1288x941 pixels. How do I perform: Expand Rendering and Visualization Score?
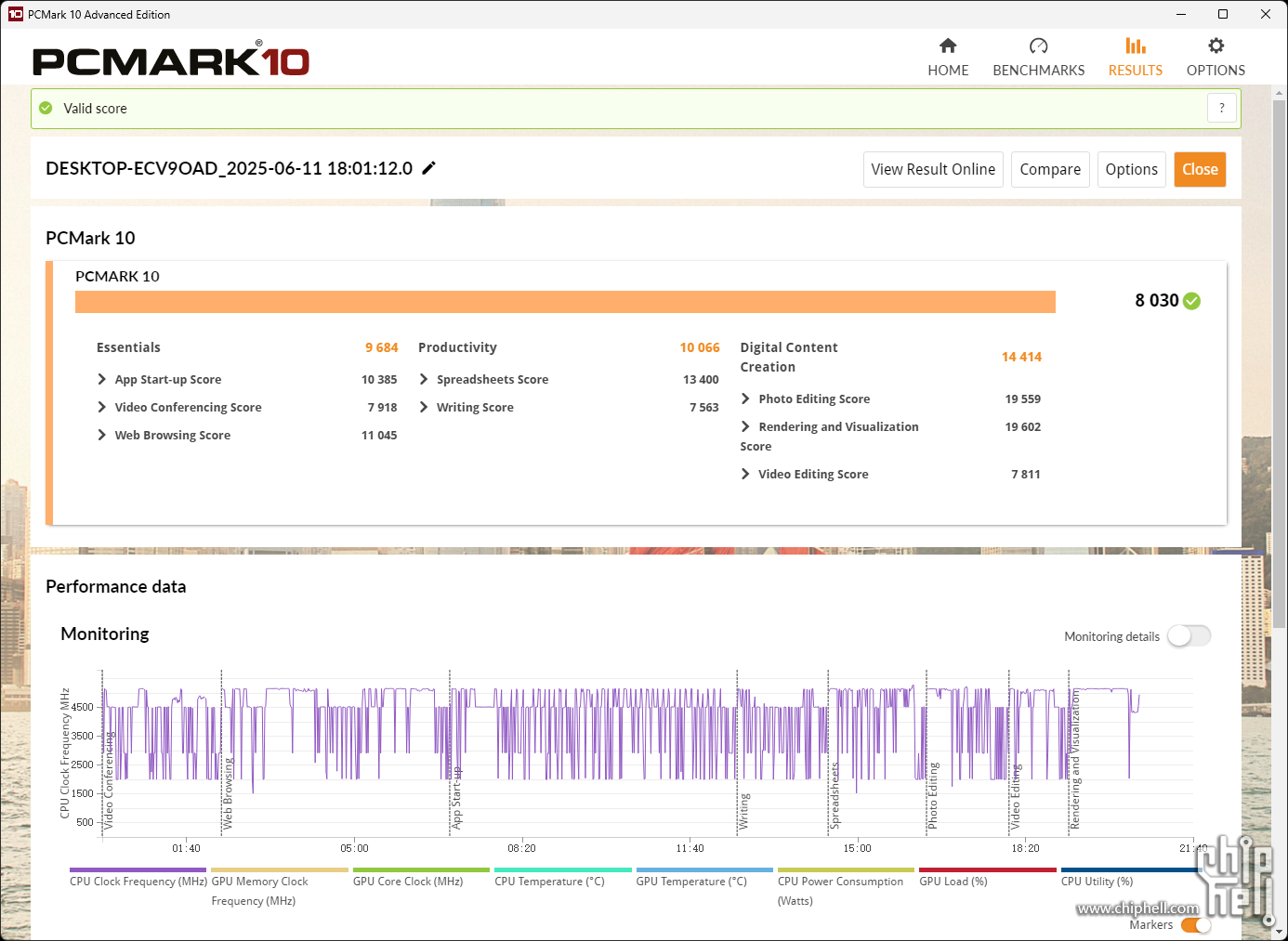745,426
